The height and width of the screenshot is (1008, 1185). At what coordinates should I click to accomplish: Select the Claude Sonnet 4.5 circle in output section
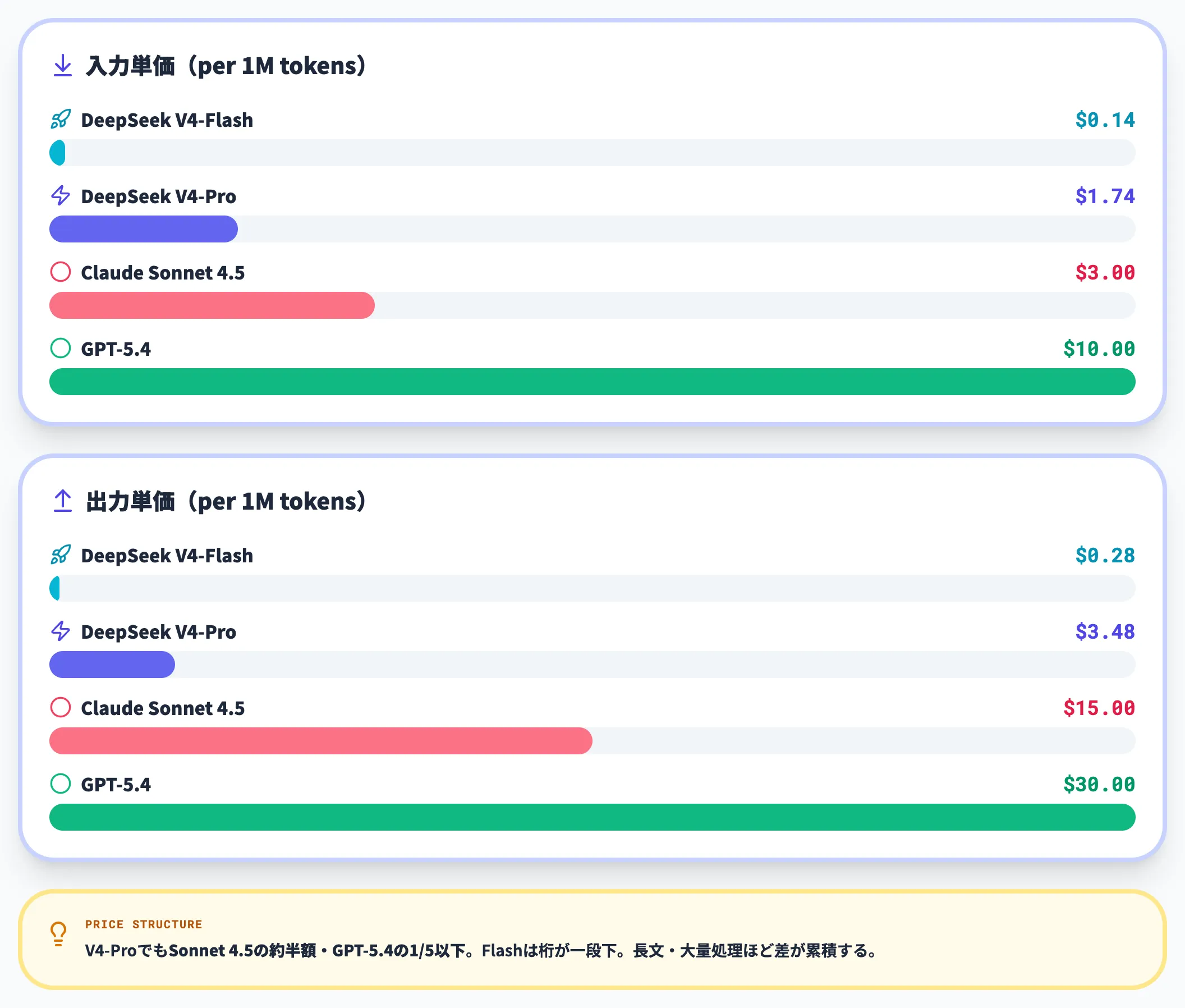coord(61,708)
